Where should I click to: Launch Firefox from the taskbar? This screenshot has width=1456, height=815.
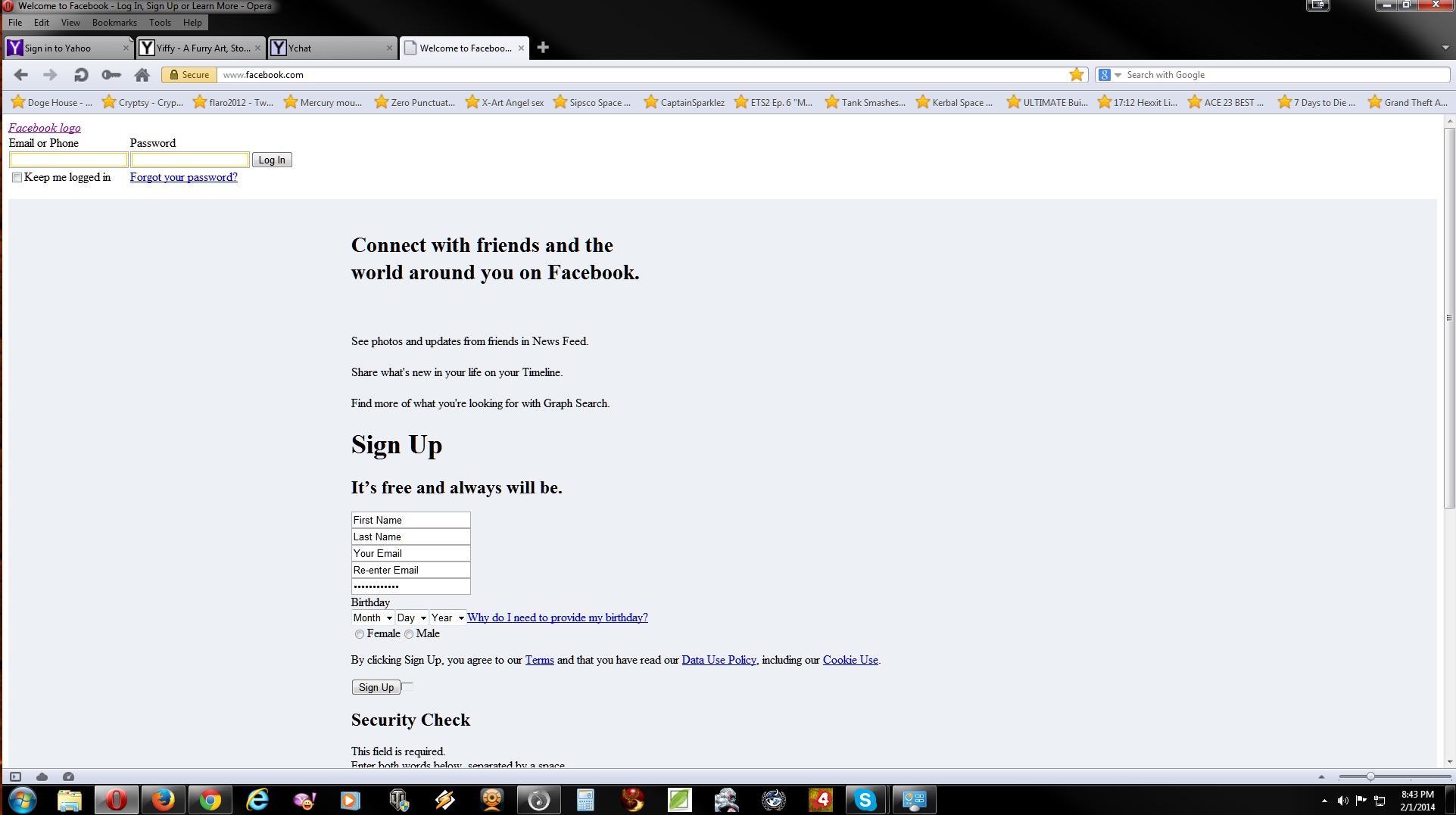[x=163, y=800]
